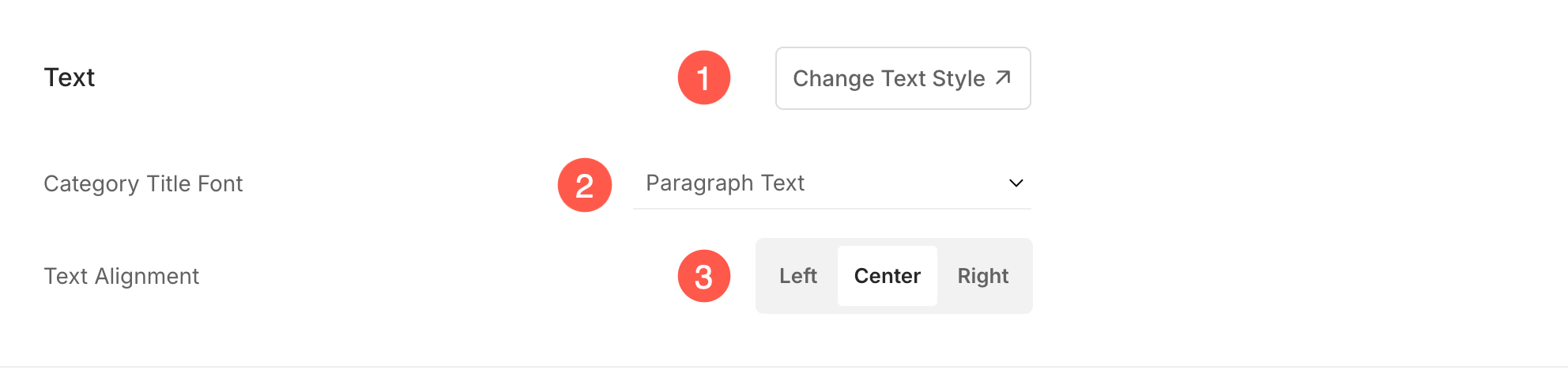Click the chevron arrow of Paragraph Text dropdown

pos(1016,183)
